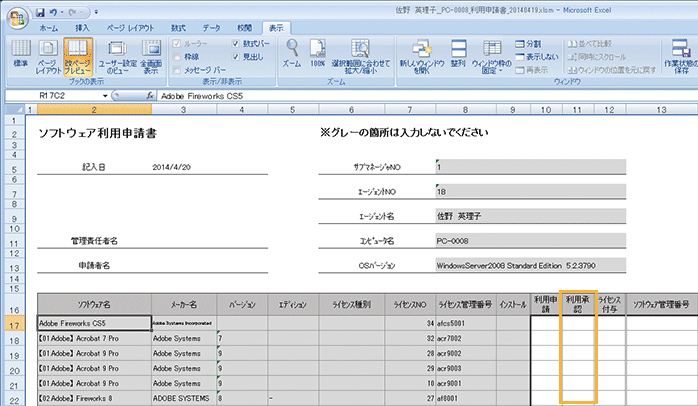Click the fx insert function button

click(150, 96)
